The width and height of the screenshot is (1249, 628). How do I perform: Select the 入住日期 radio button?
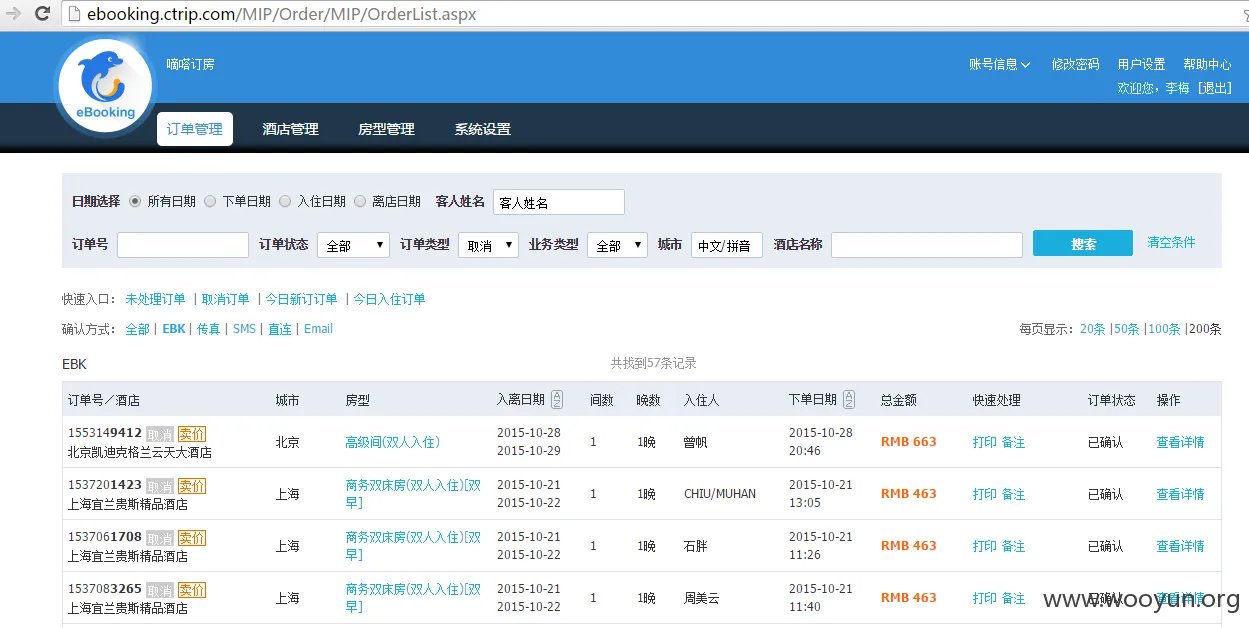tap(283, 200)
